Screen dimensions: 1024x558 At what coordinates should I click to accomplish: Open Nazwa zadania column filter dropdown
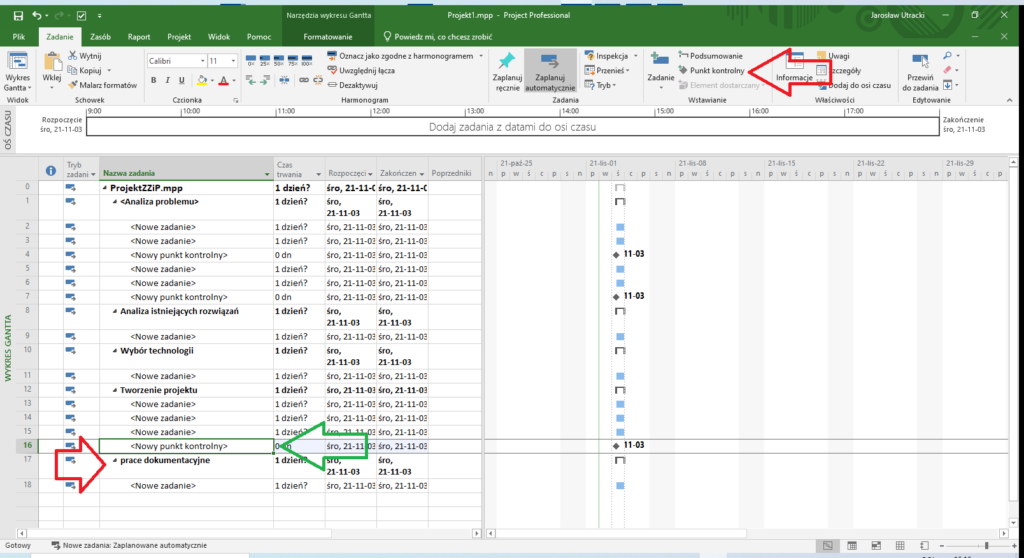tap(267, 171)
